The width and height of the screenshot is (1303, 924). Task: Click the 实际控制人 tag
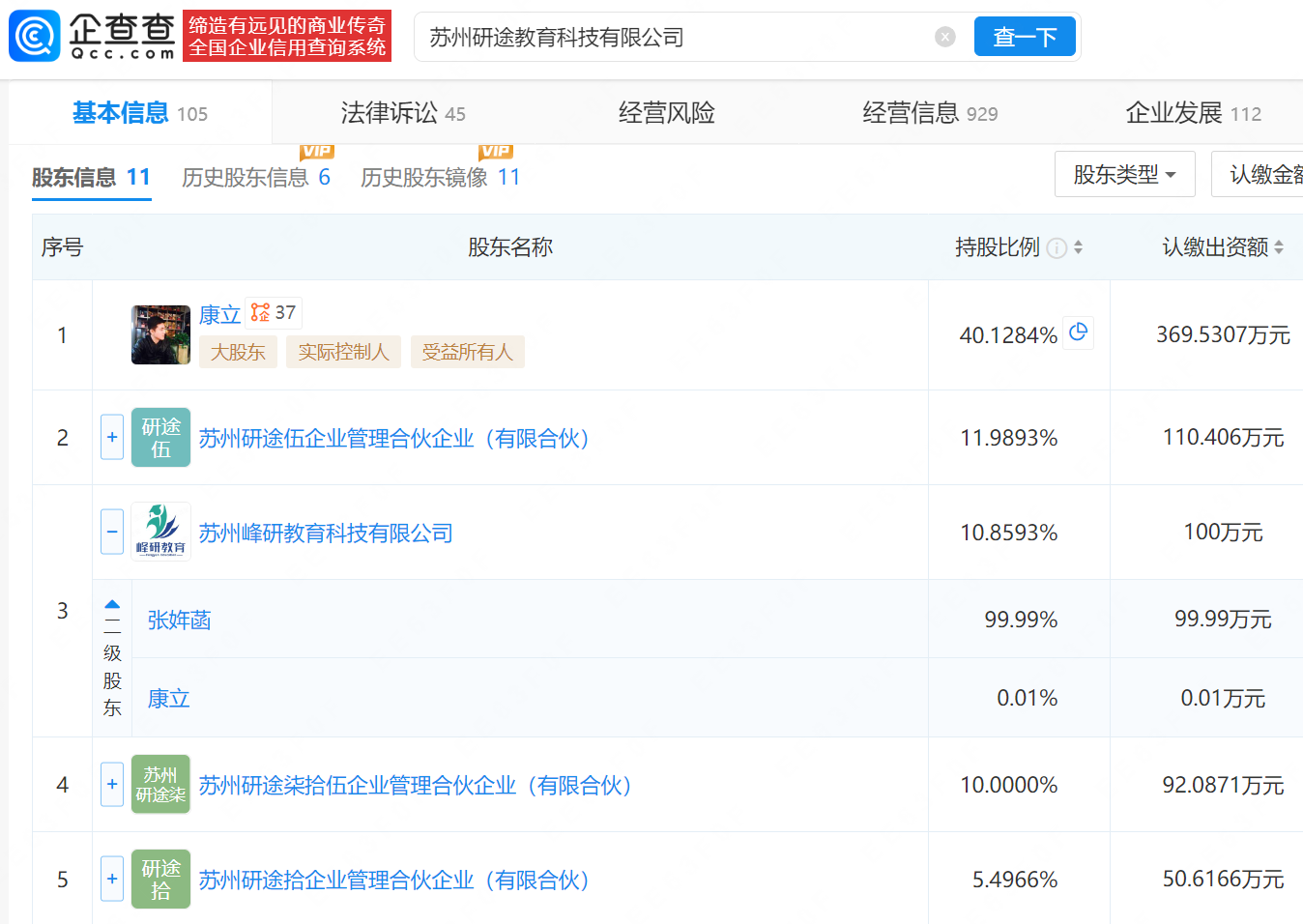point(343,352)
